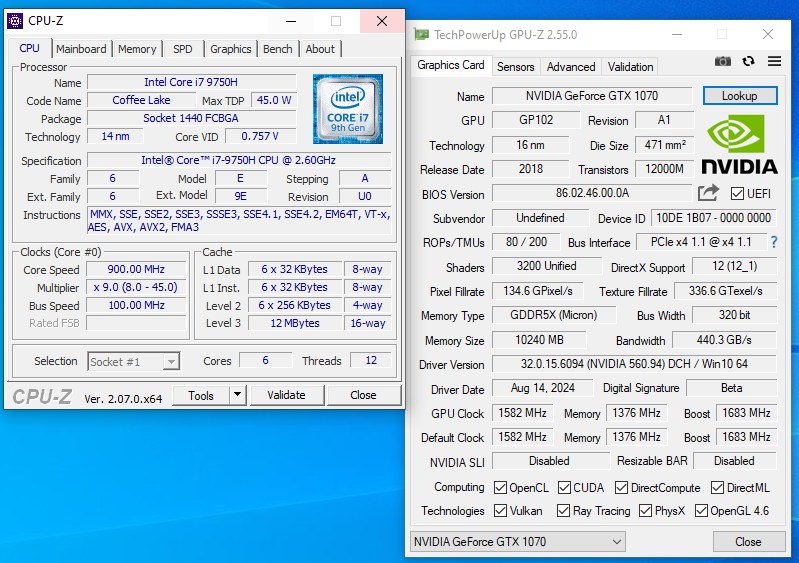Switch to the Bench tab
This screenshot has width=799, height=563.
click(x=278, y=49)
